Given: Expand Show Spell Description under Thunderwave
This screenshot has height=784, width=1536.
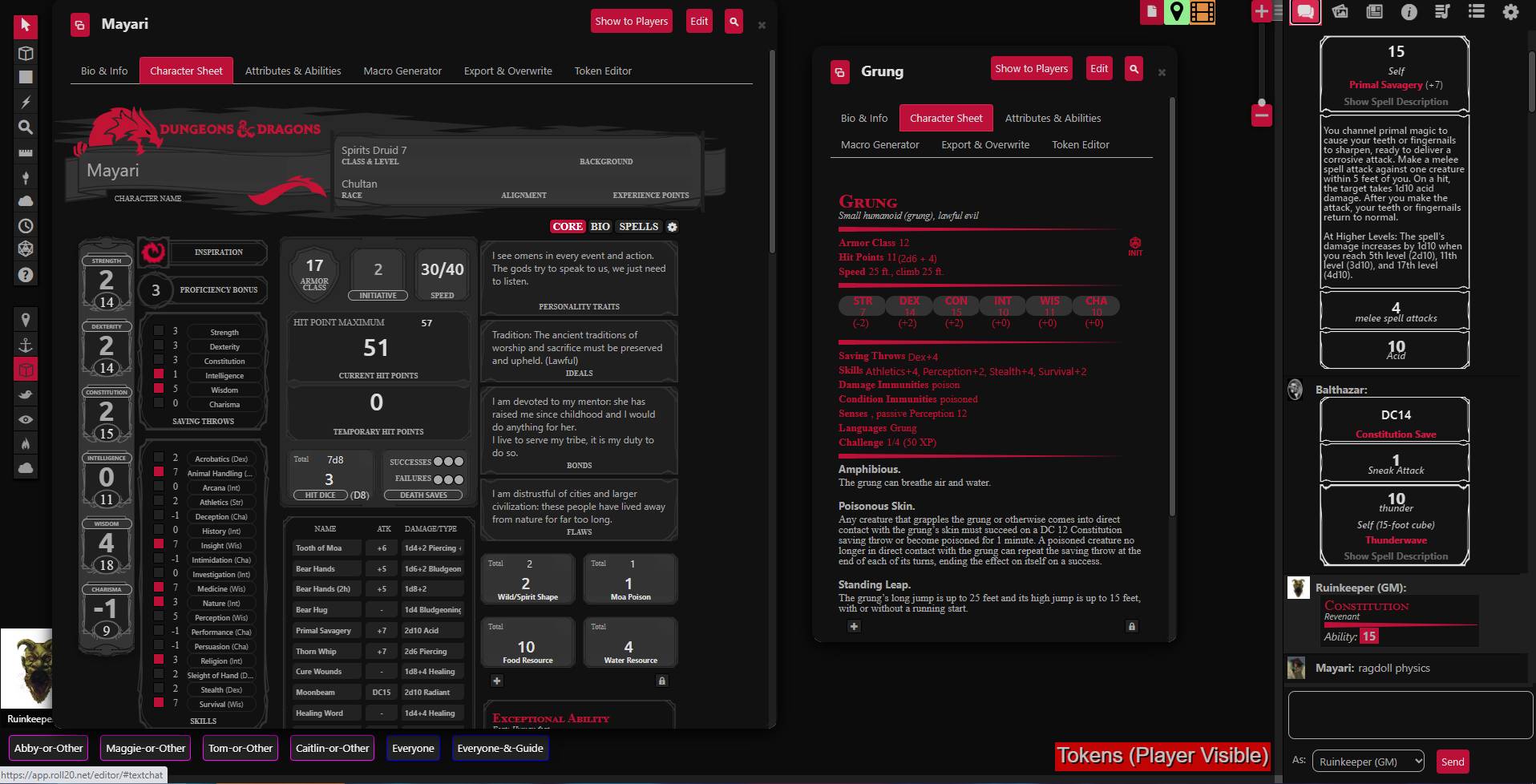Looking at the screenshot, I should click(x=1395, y=556).
